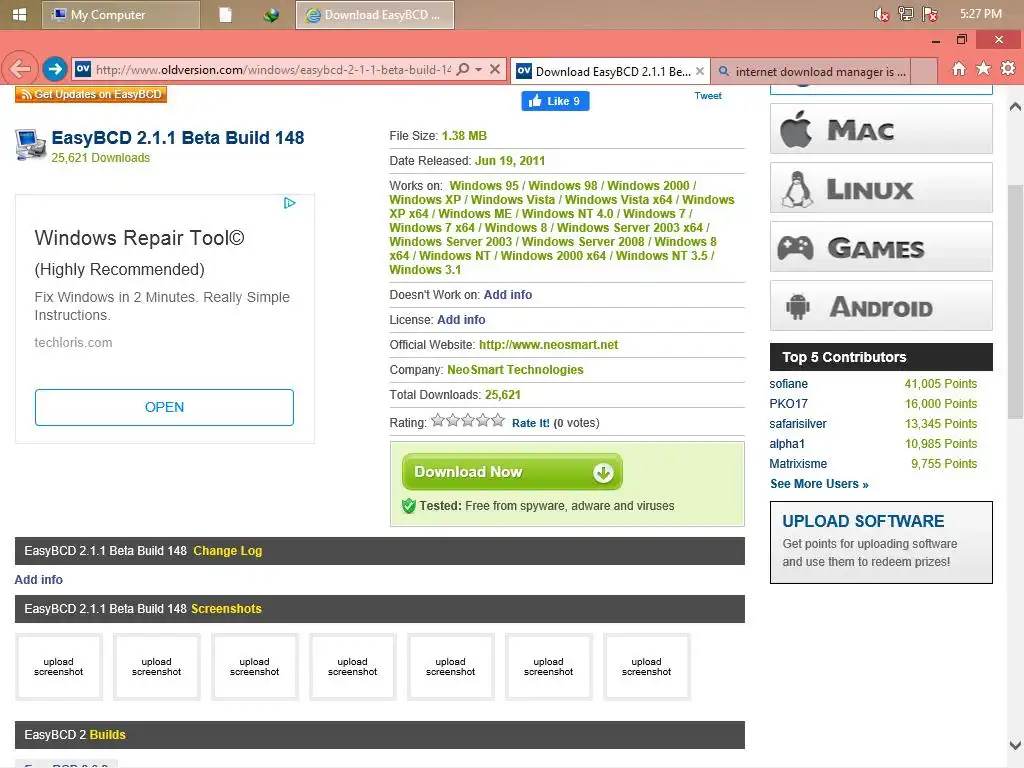Open the browser Tools gear icon
This screenshot has width=1024, height=768.
1008,69
